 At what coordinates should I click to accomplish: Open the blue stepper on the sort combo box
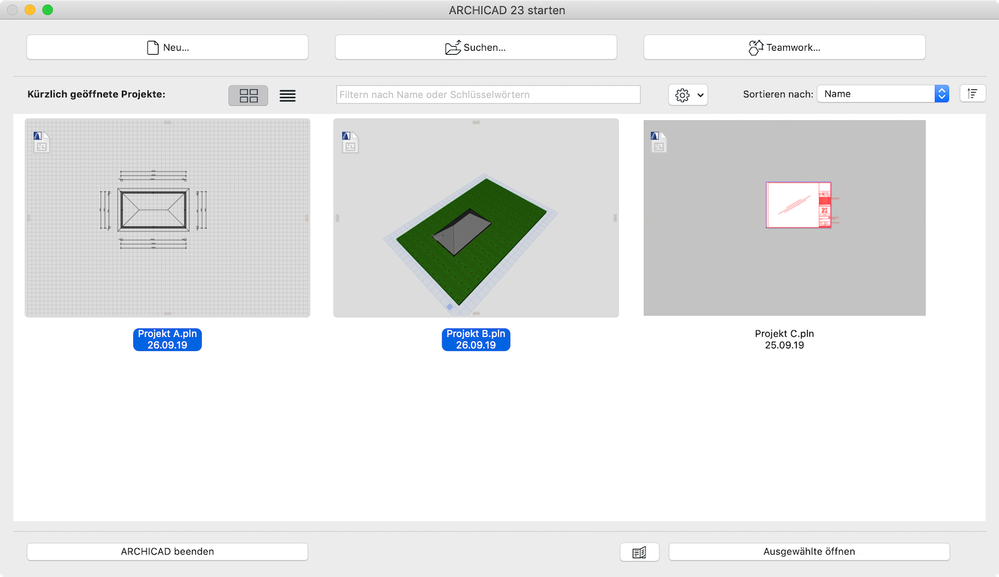click(x=941, y=92)
